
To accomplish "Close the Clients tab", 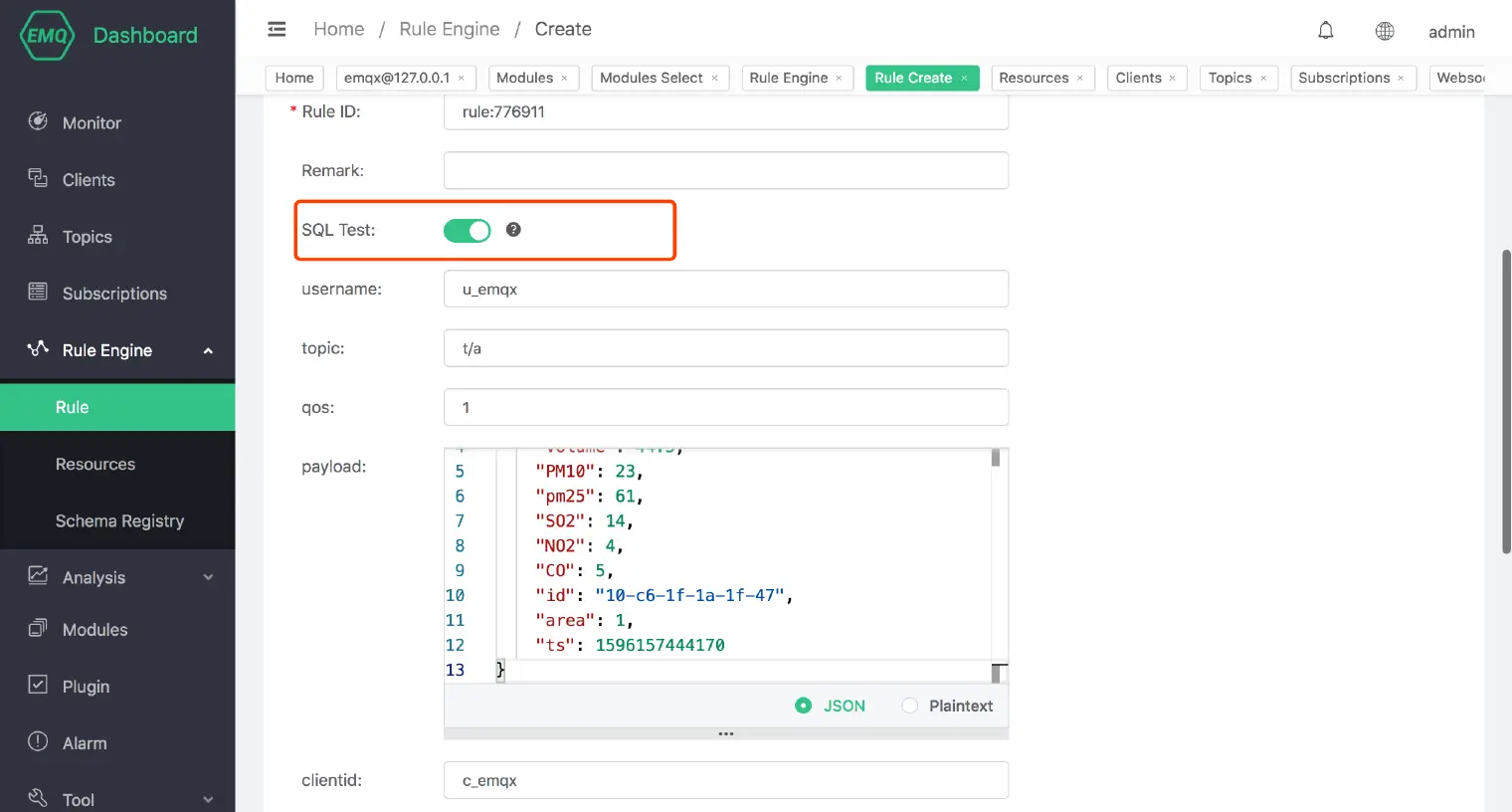I will pos(1172,79).
